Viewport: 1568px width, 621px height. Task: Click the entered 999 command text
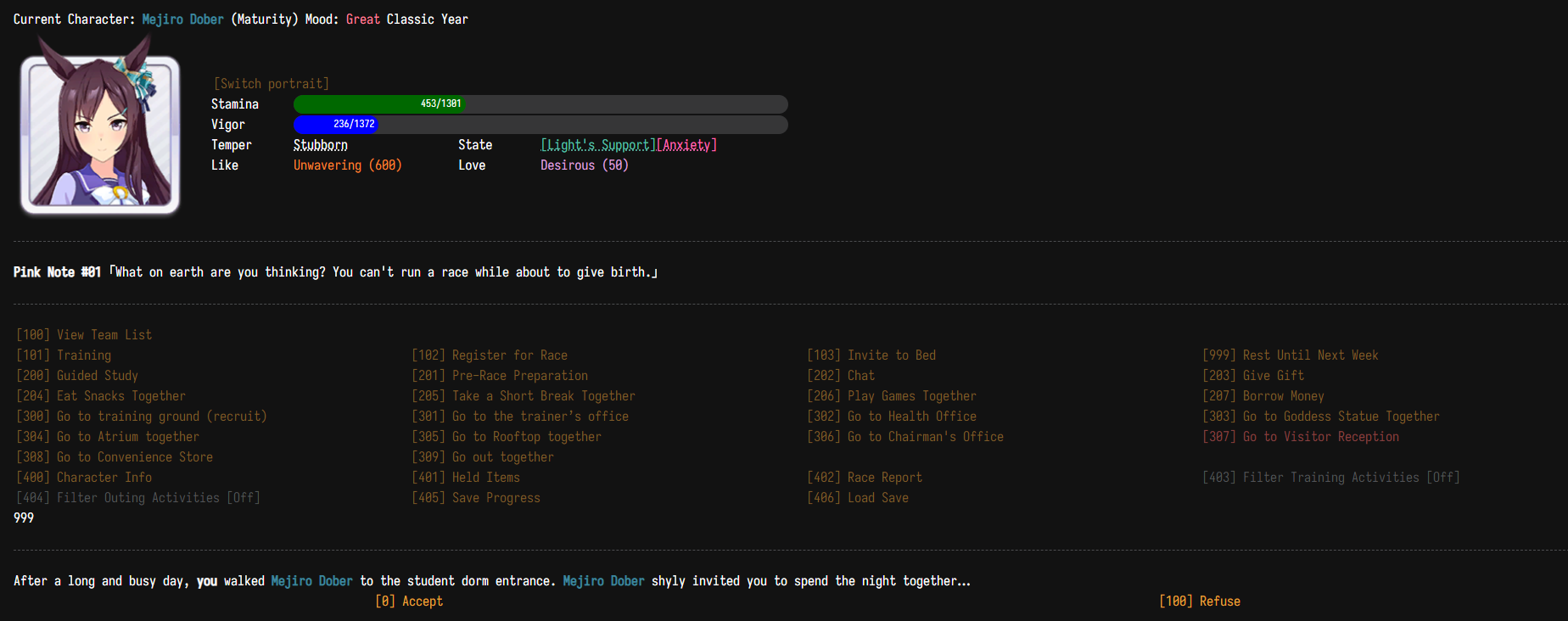point(24,518)
